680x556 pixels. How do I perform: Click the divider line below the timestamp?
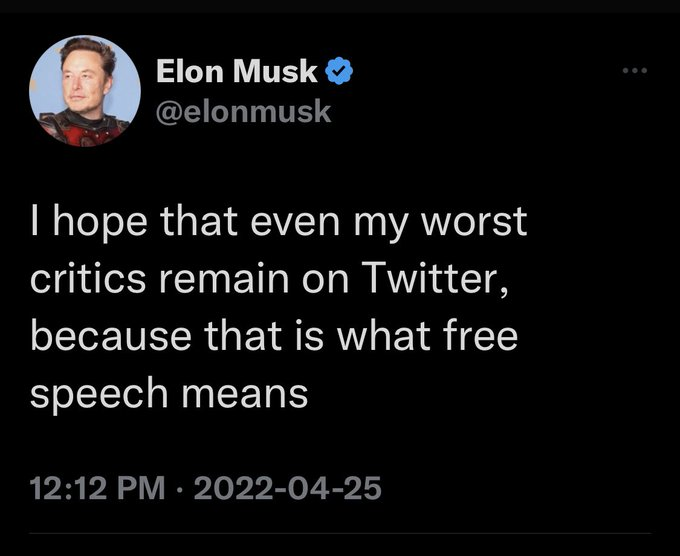[340, 533]
